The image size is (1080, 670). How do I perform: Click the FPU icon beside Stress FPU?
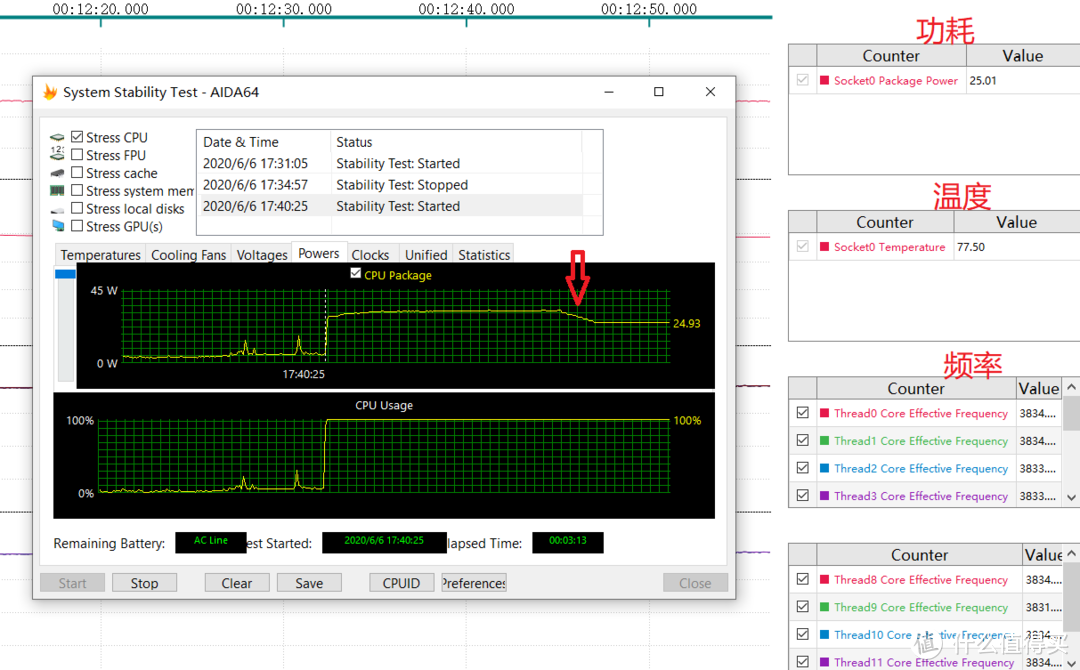57,155
